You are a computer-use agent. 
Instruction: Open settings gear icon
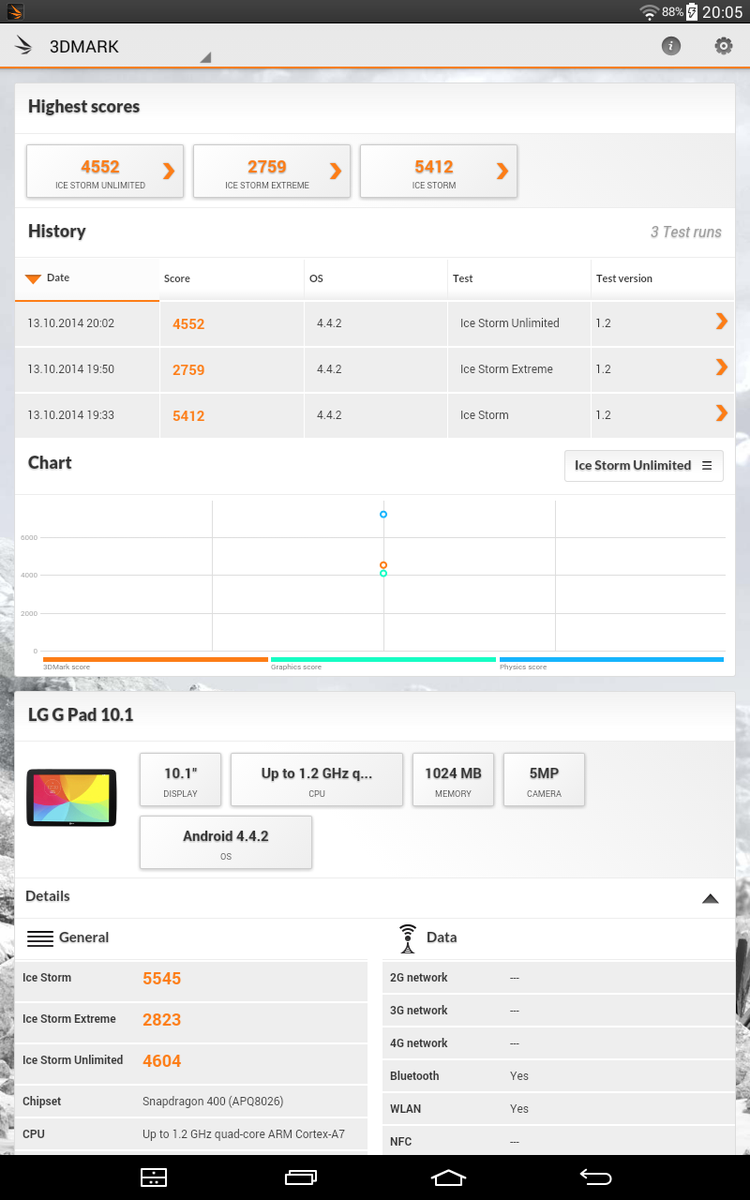point(723,46)
